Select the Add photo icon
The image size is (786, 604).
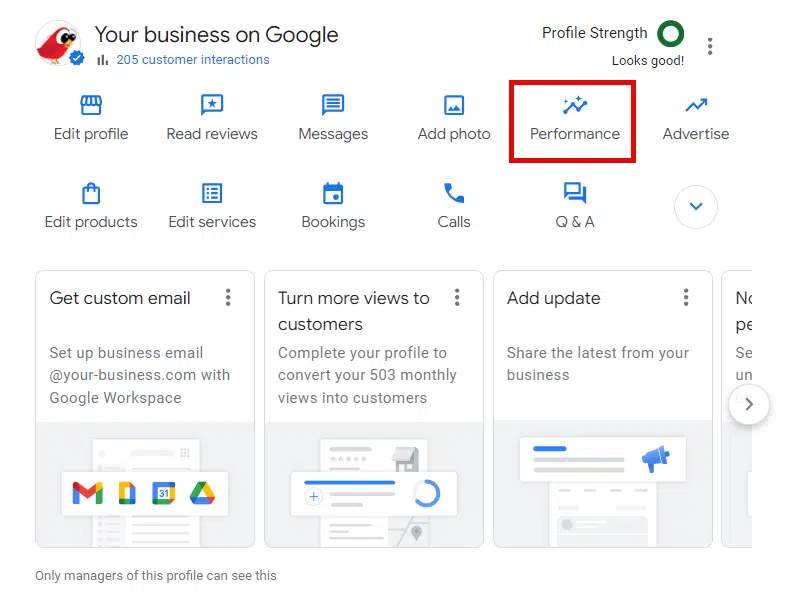coord(454,105)
